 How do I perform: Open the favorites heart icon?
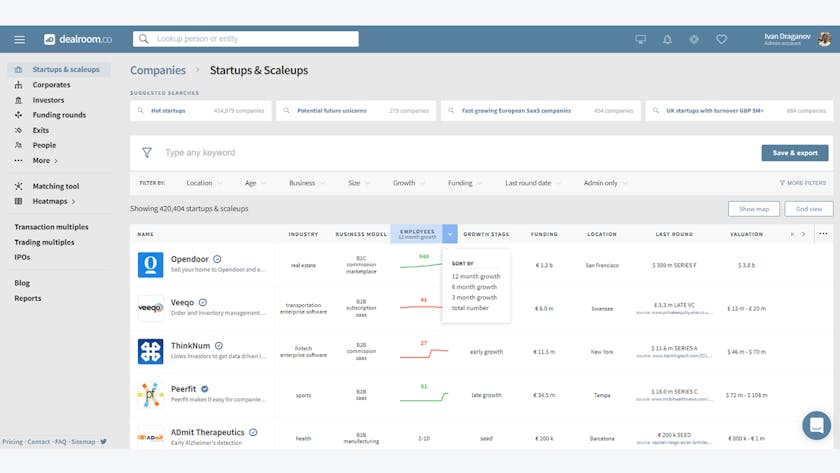(x=721, y=39)
